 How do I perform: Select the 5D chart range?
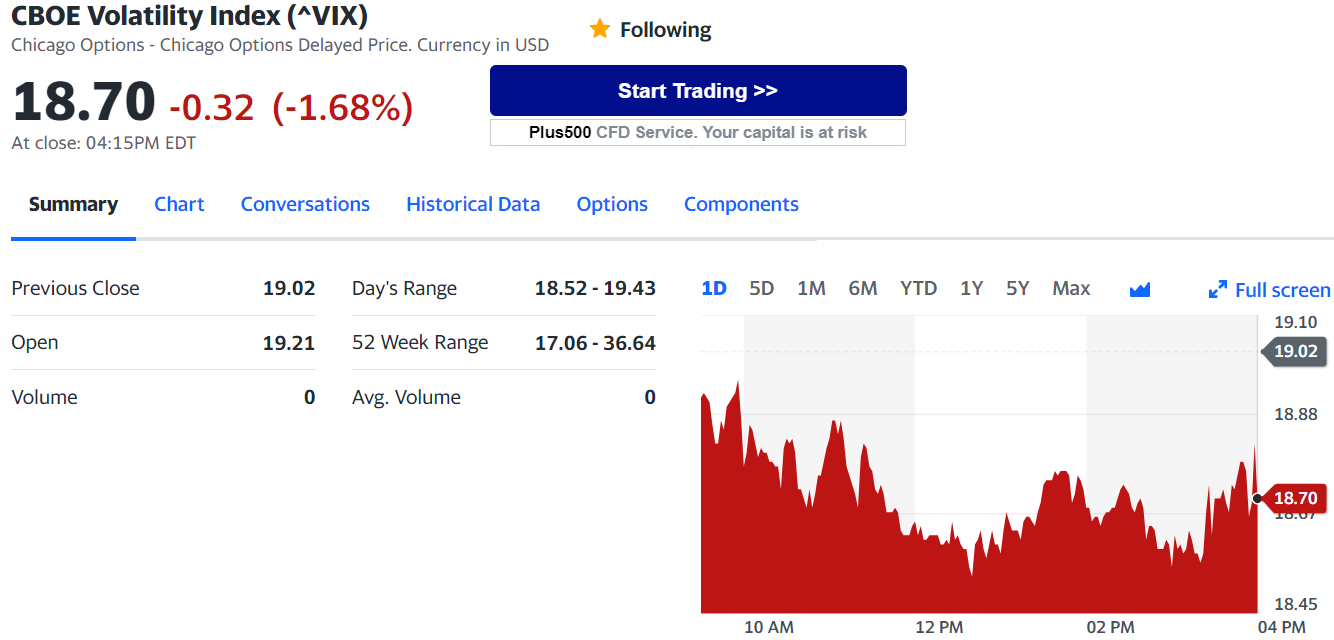click(762, 288)
